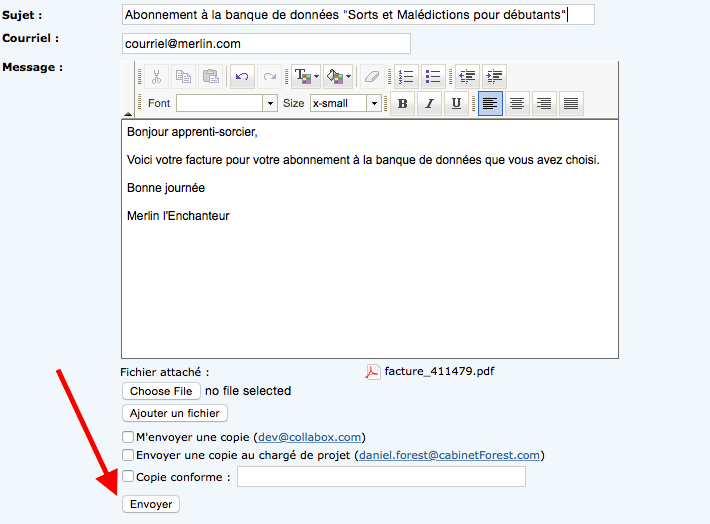Insert a bulleted list

pos(433,77)
